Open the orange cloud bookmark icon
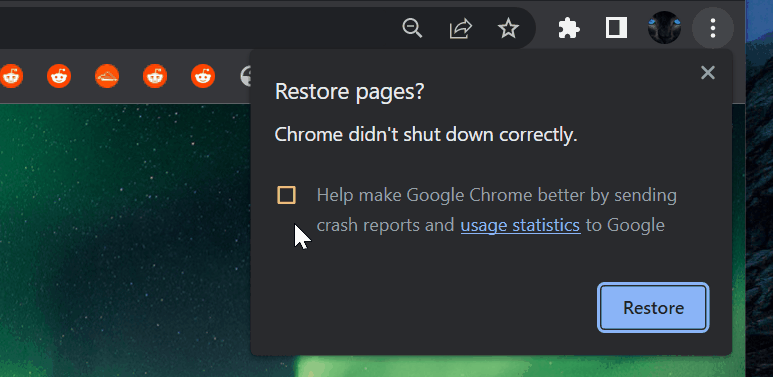The height and width of the screenshot is (377, 773). tap(107, 76)
